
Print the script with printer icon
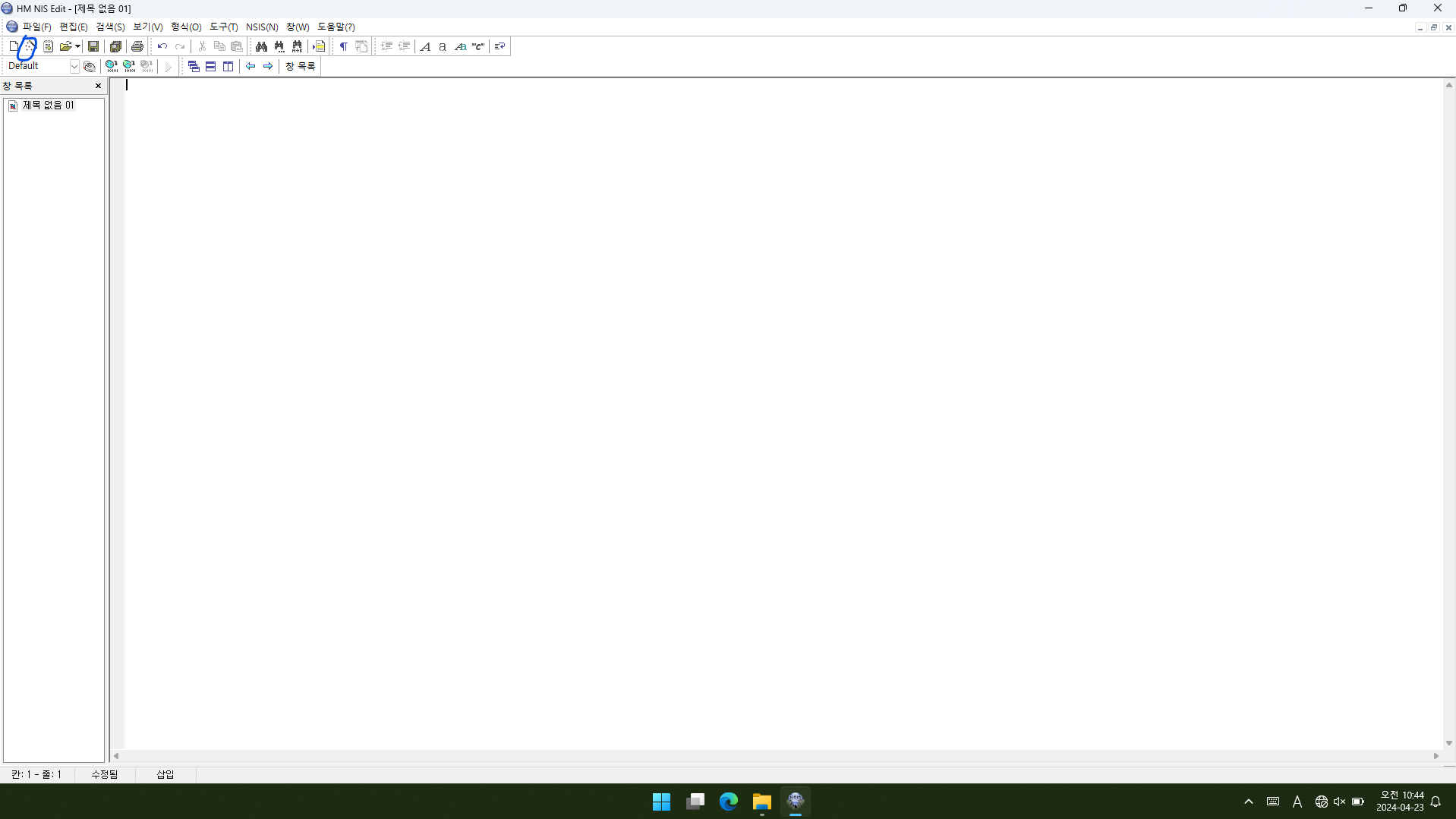pyautogui.click(x=137, y=46)
